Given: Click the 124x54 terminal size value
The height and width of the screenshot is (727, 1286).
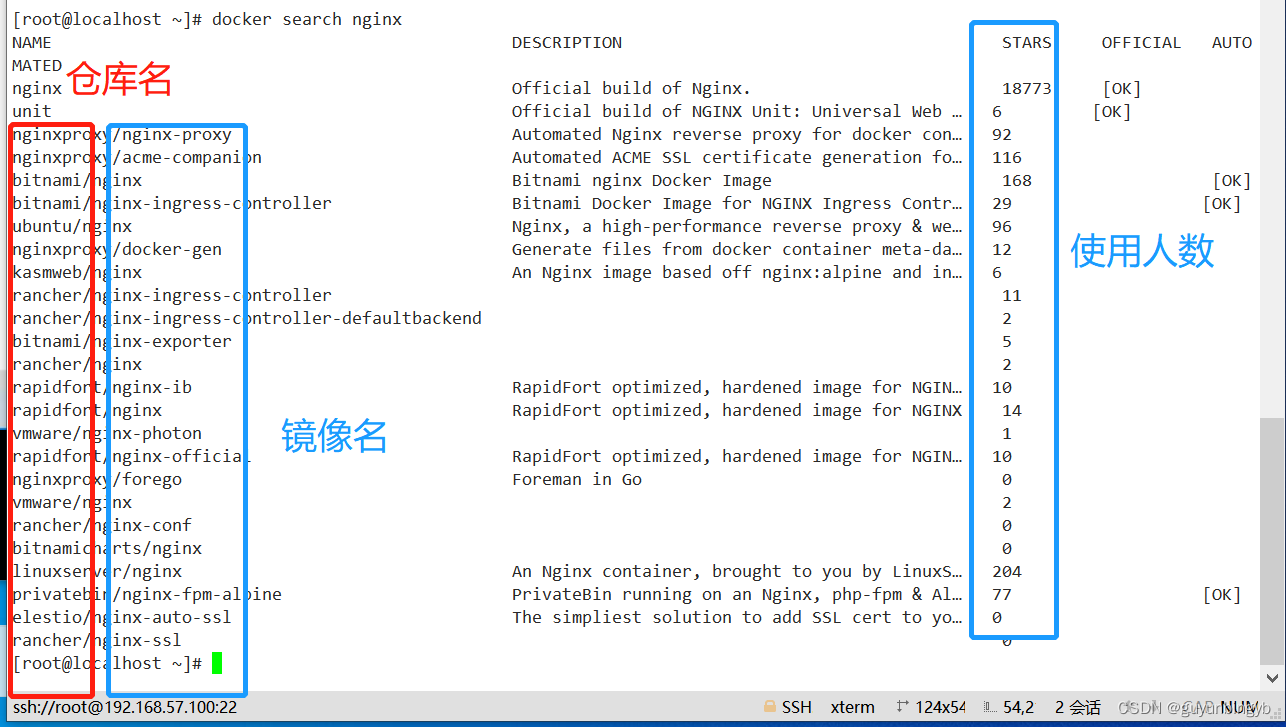Looking at the screenshot, I should click(x=938, y=707).
